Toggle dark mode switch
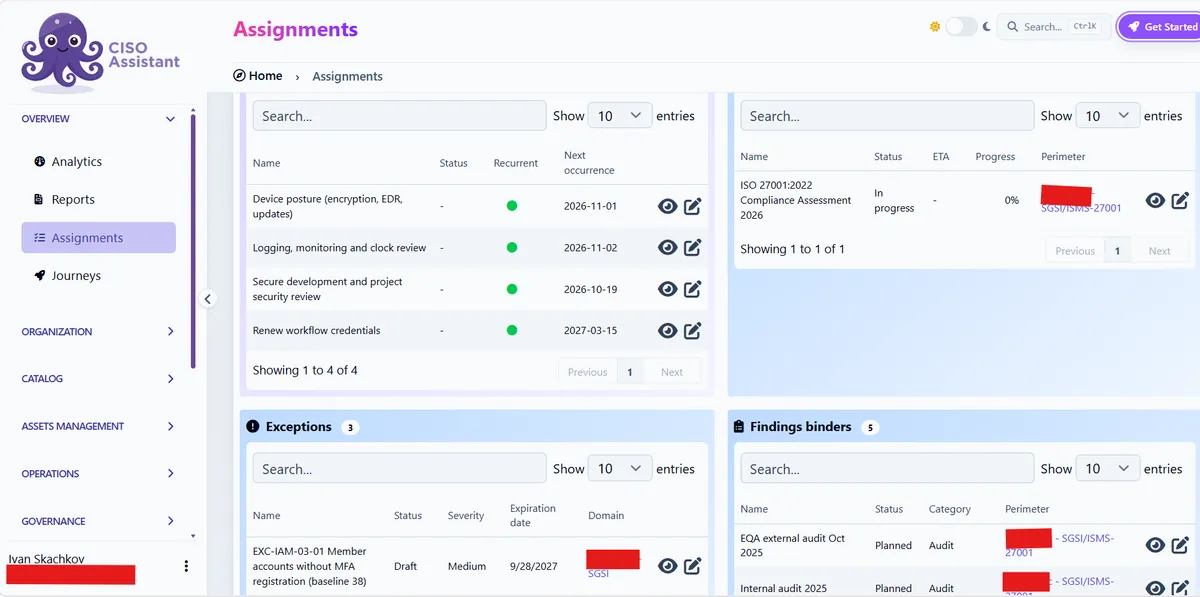The height and width of the screenshot is (597, 1200). (x=961, y=27)
